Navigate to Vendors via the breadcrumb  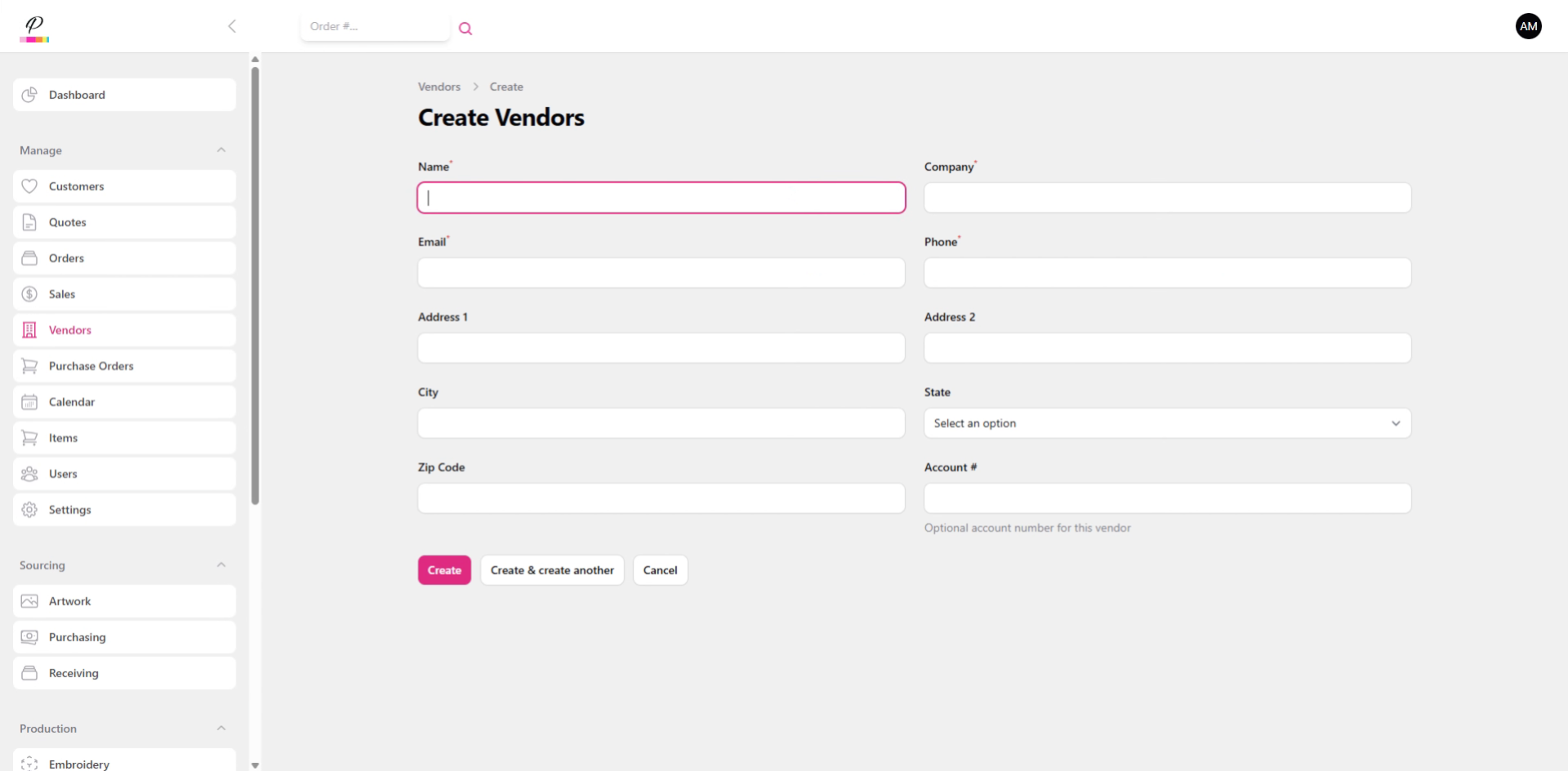pyautogui.click(x=439, y=87)
